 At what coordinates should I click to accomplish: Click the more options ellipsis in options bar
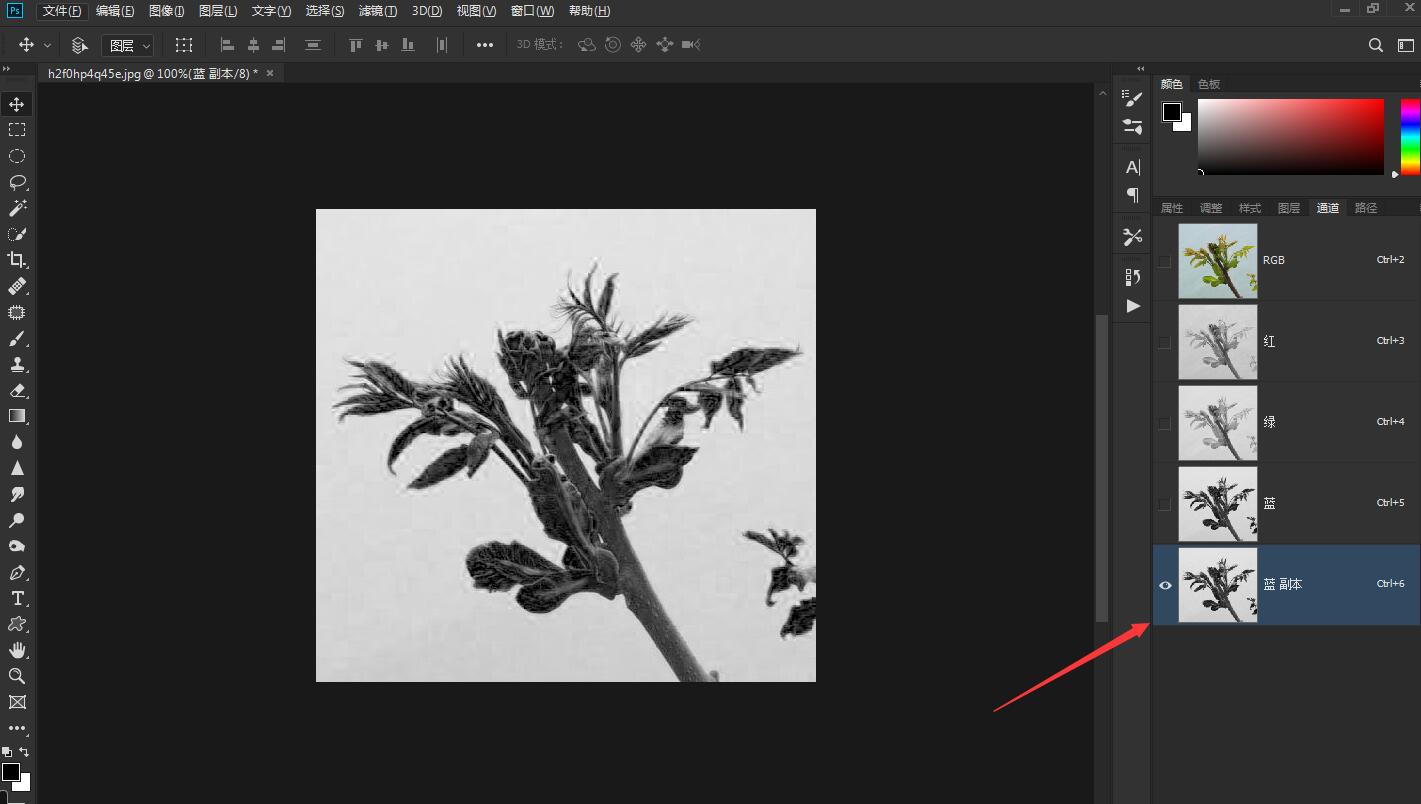coord(485,45)
